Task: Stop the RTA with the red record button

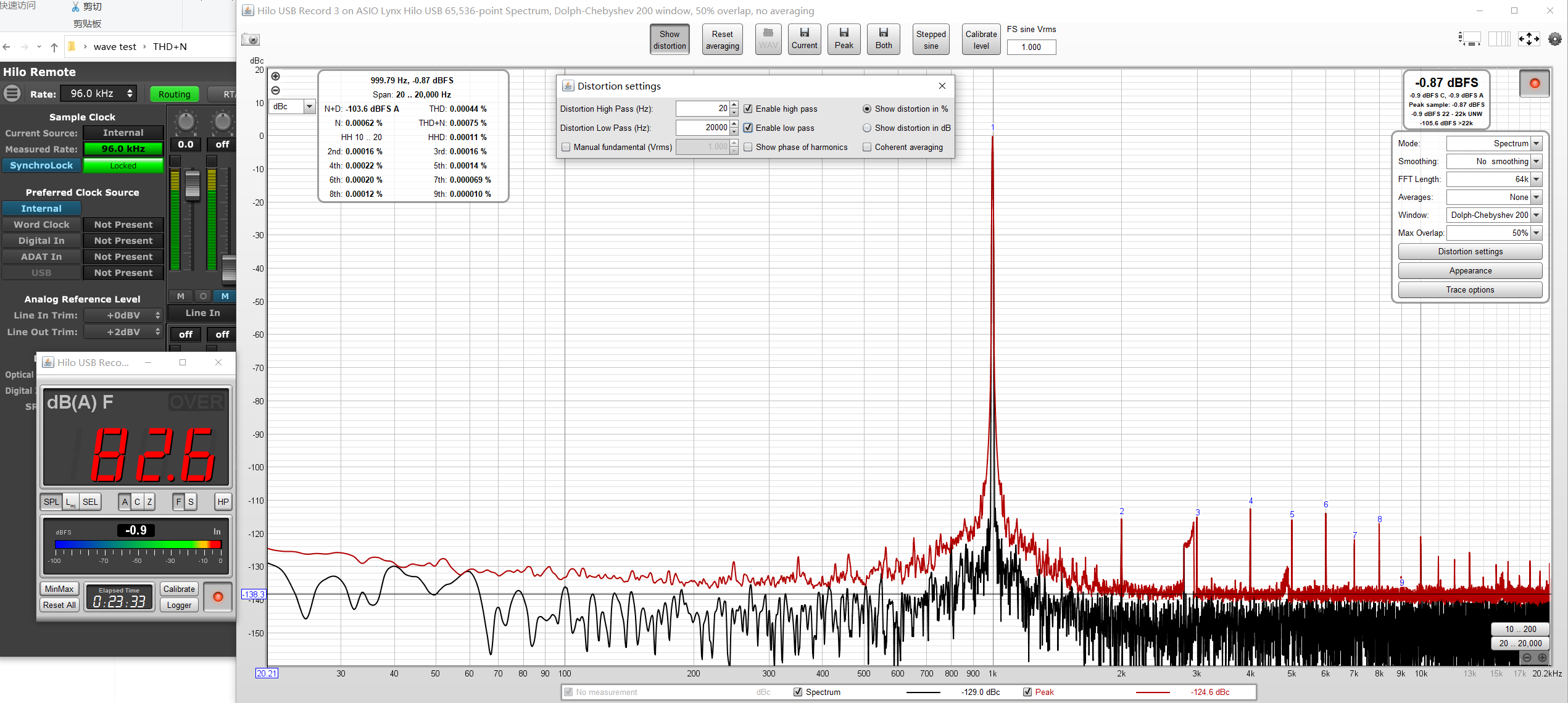Action: (1535, 83)
